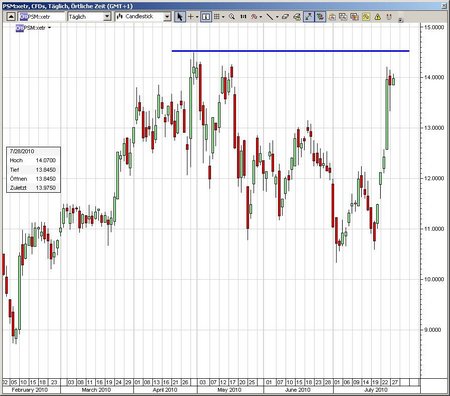Click the print chart icon
450x396 pixels.
[x=297, y=16]
